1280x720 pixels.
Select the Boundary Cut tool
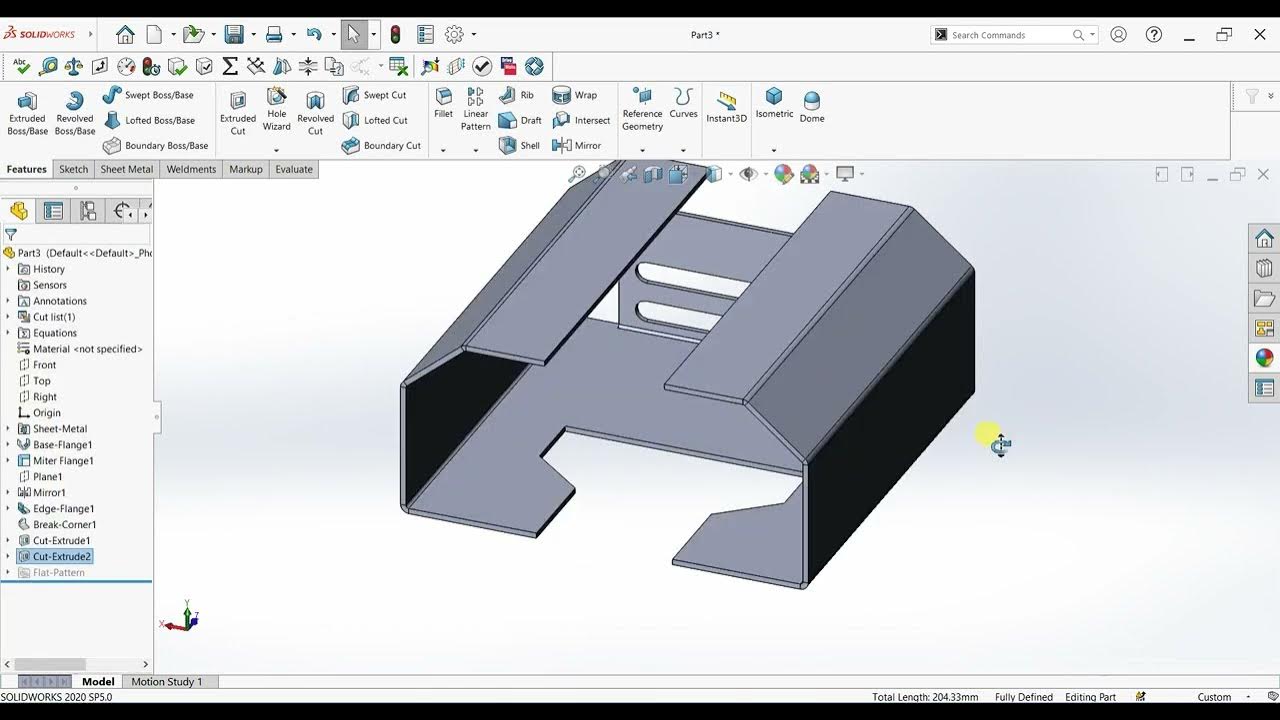pos(381,145)
